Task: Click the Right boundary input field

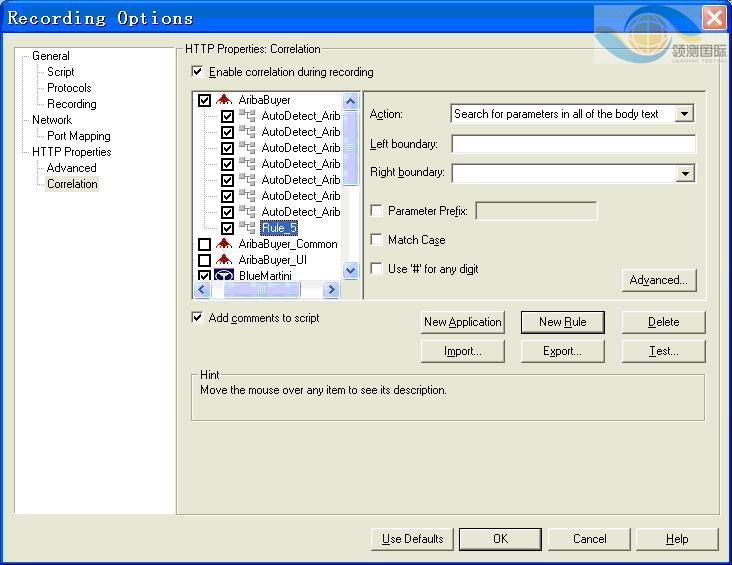Action: click(564, 173)
